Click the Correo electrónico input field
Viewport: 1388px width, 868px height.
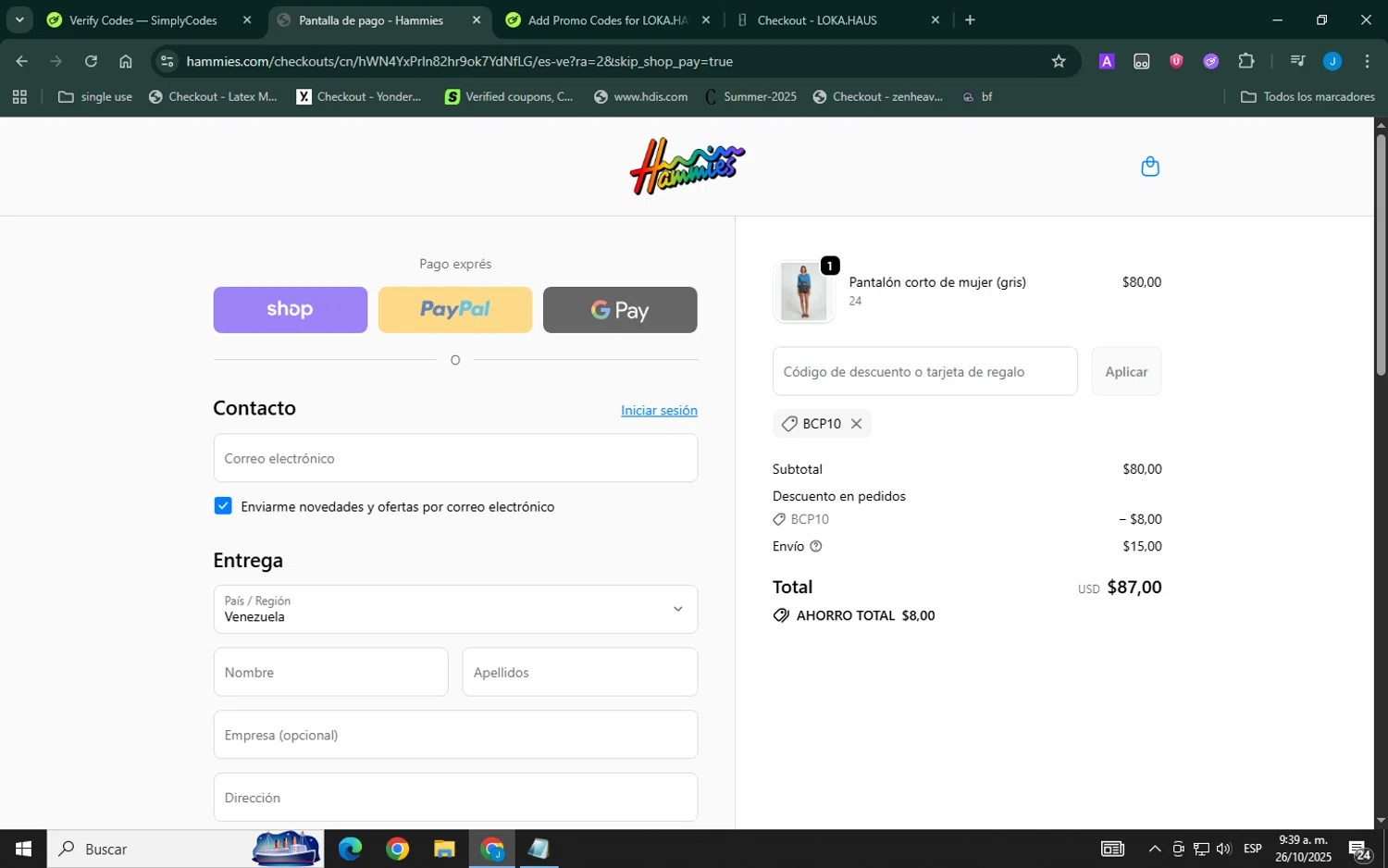455,458
